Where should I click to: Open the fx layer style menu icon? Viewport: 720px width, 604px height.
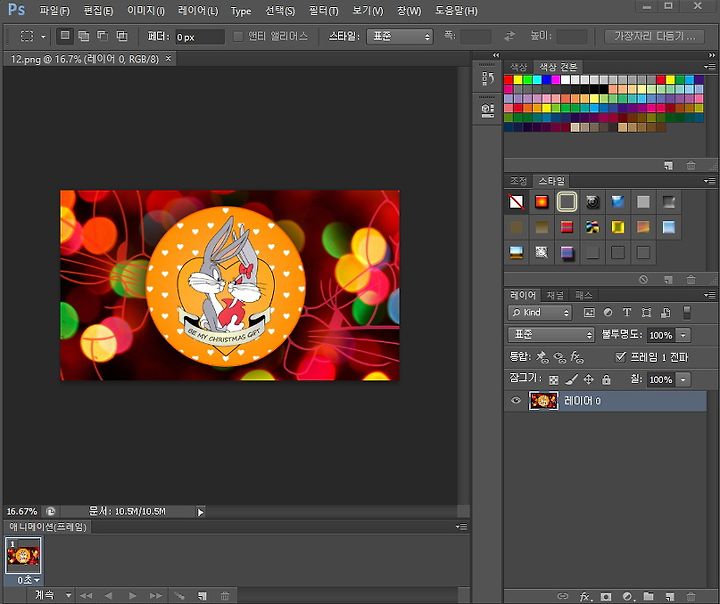585,596
